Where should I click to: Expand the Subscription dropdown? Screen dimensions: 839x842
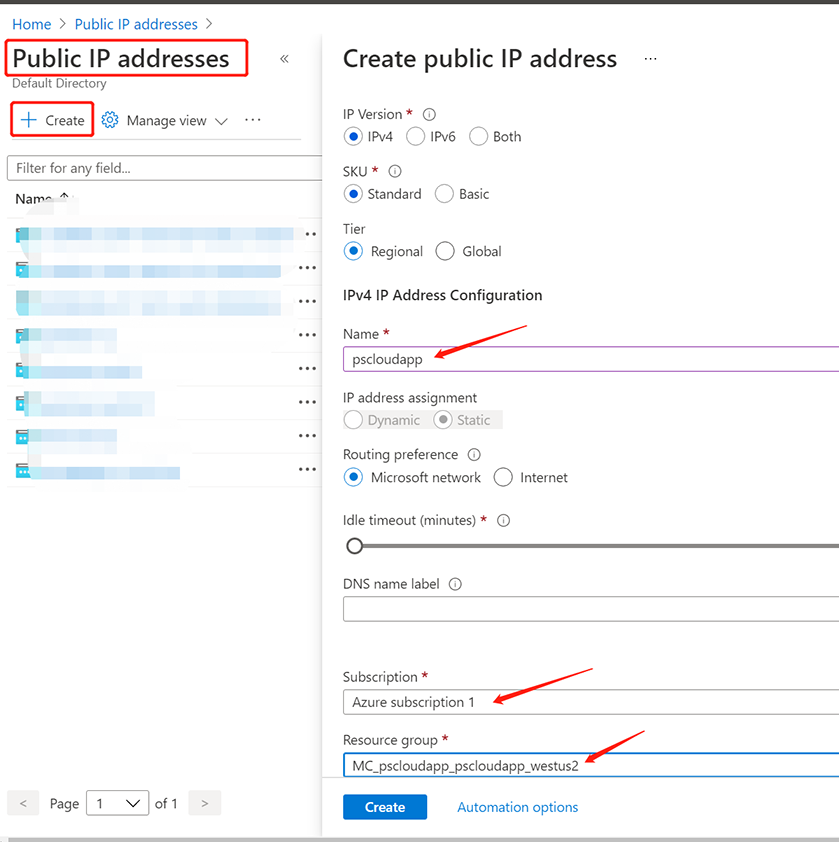[590, 702]
